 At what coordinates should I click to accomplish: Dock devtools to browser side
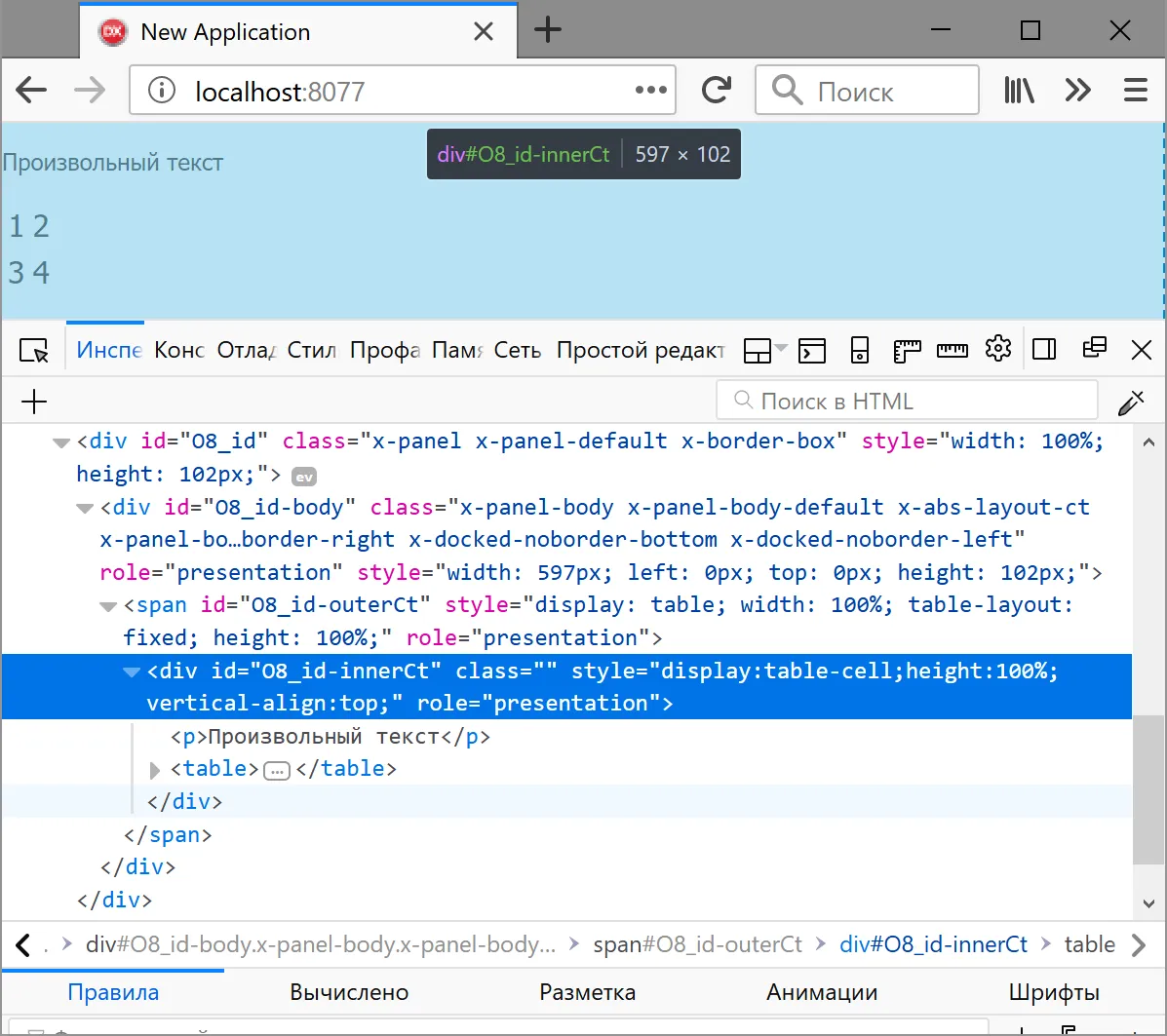pos(1044,349)
